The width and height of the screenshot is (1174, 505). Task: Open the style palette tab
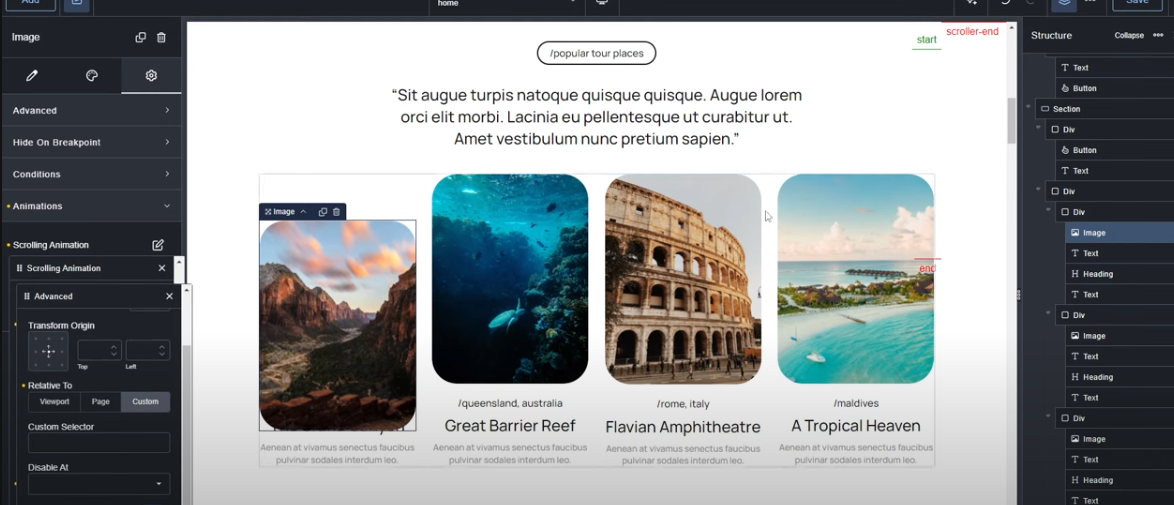pyautogui.click(x=91, y=76)
